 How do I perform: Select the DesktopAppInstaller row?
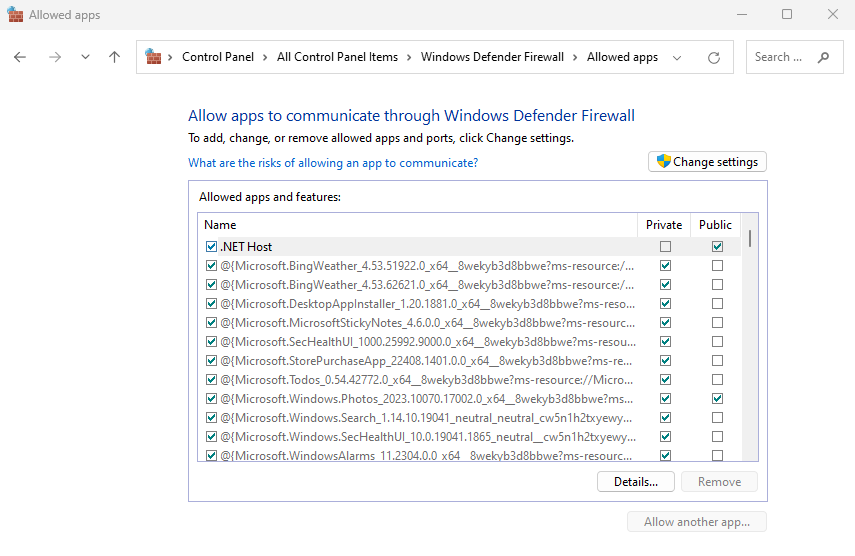469,304
